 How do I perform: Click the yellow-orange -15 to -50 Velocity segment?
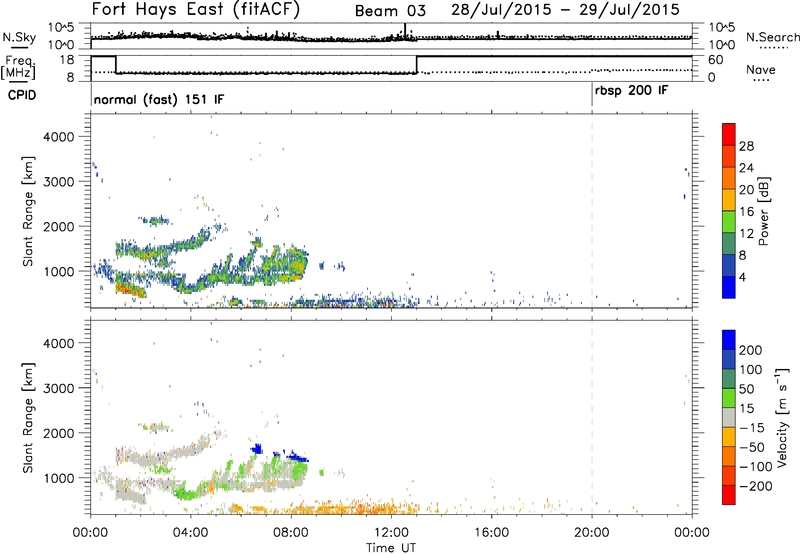[x=729, y=437]
